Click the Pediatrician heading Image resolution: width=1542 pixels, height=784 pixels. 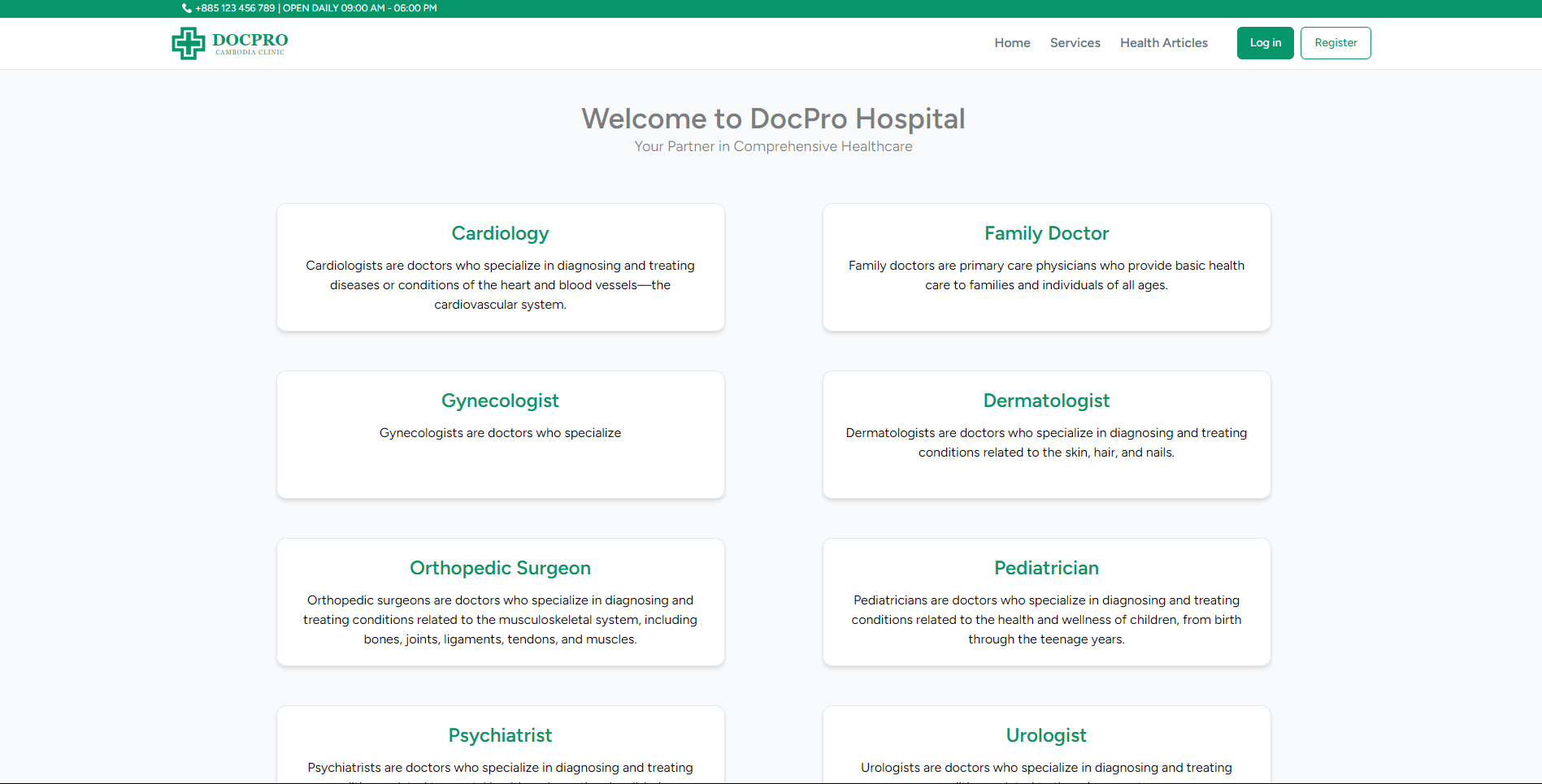coord(1046,568)
